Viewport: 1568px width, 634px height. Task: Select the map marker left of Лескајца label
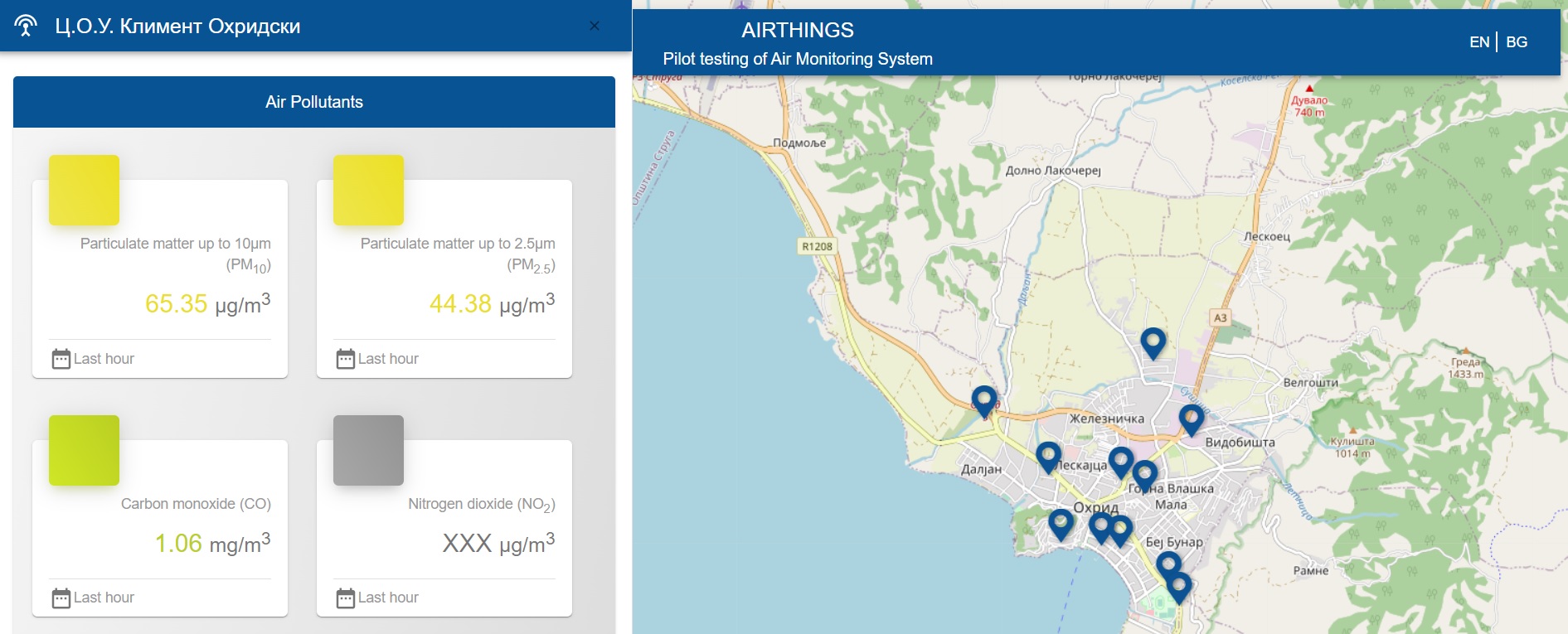tap(1048, 456)
